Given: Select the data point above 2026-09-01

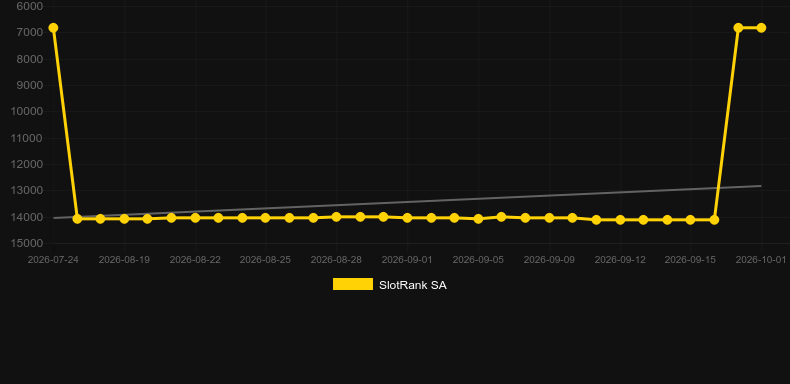Looking at the screenshot, I should (407, 218).
